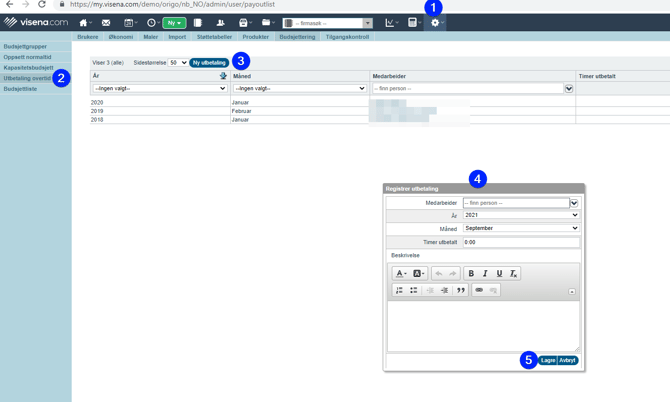Collapse the editor toolbar
The height and width of the screenshot is (402, 670).
tap(572, 292)
